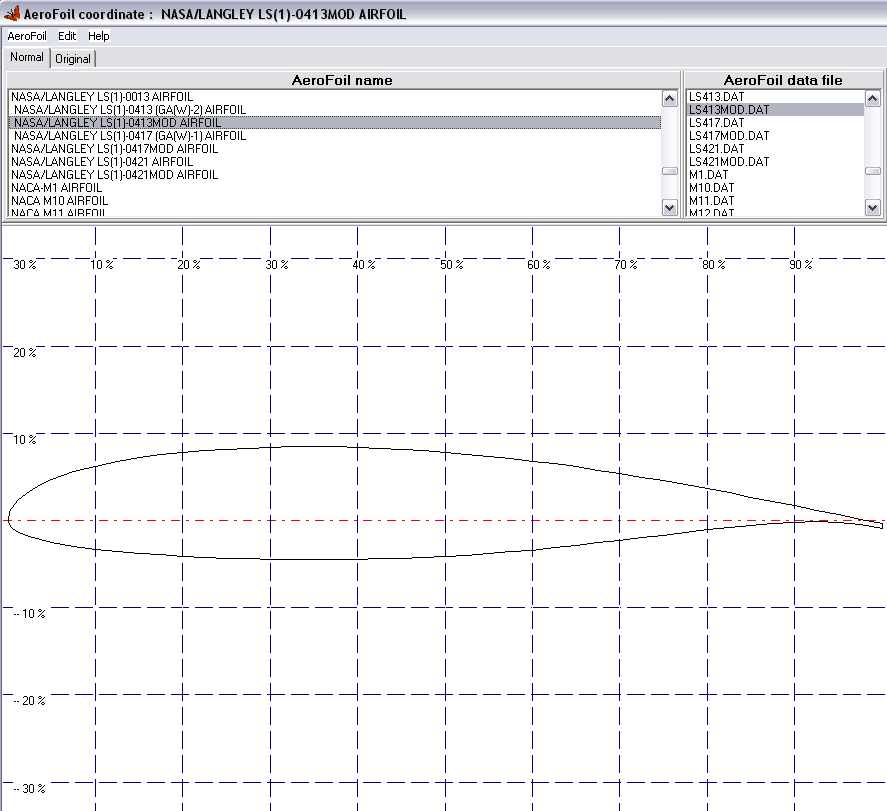This screenshot has height=811, width=887.
Task: Select the Normal tab
Action: pos(27,58)
